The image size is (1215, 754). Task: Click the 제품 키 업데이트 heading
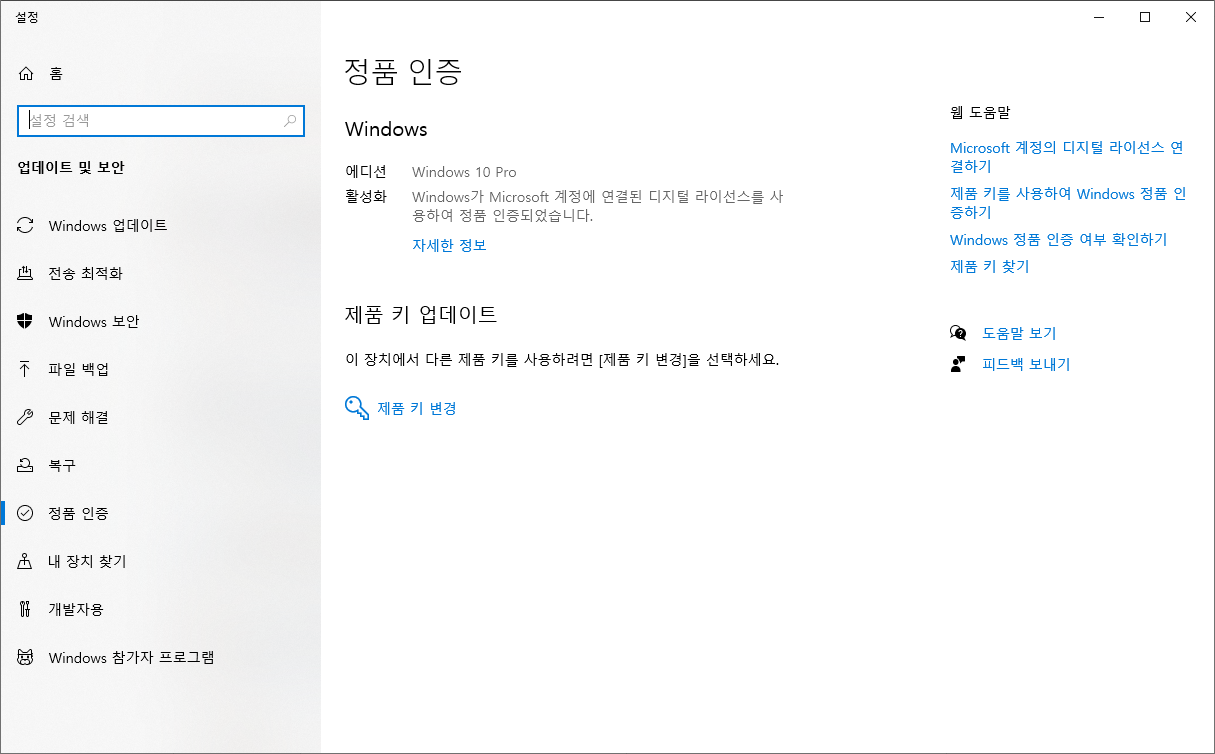pos(421,314)
